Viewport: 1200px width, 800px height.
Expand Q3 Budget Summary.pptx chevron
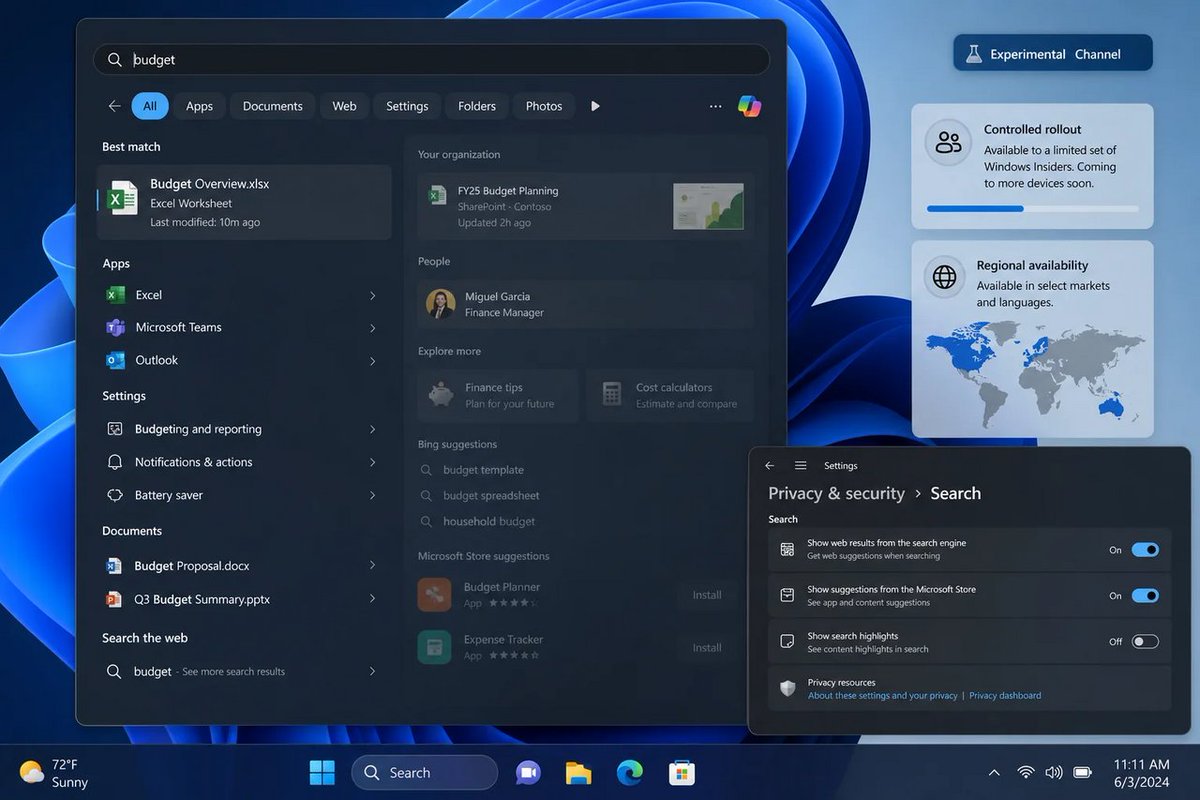[372, 599]
